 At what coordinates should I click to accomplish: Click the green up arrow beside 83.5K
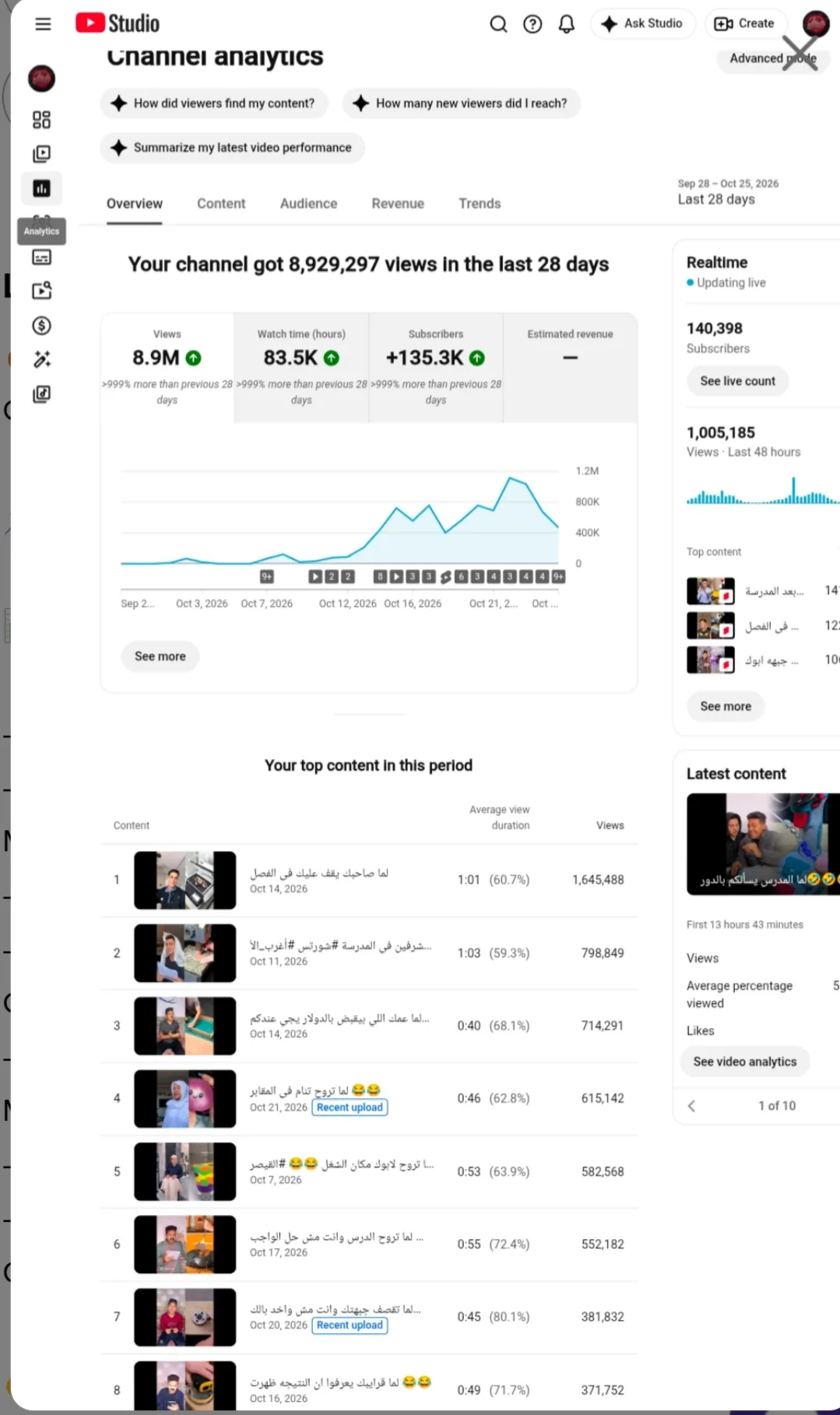pyautogui.click(x=332, y=358)
